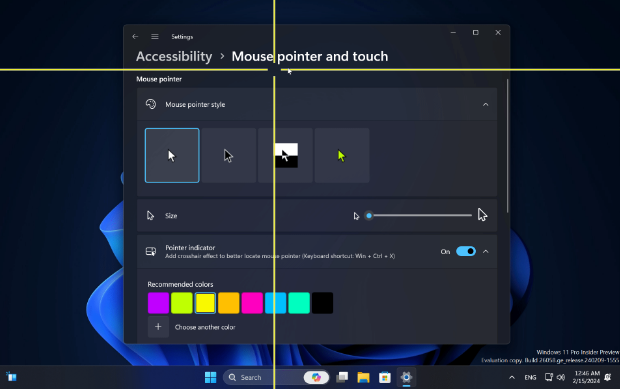Click the ENG language indicator
Screen dimensions: 620x389
(x=530, y=378)
